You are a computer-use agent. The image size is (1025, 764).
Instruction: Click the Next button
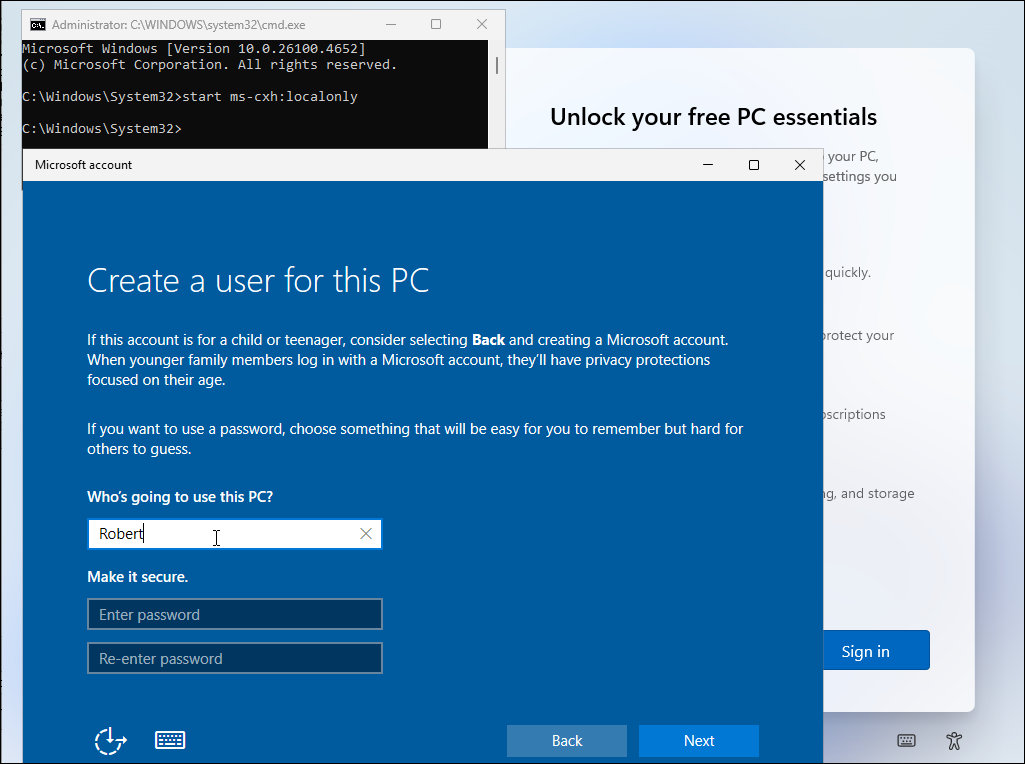699,740
